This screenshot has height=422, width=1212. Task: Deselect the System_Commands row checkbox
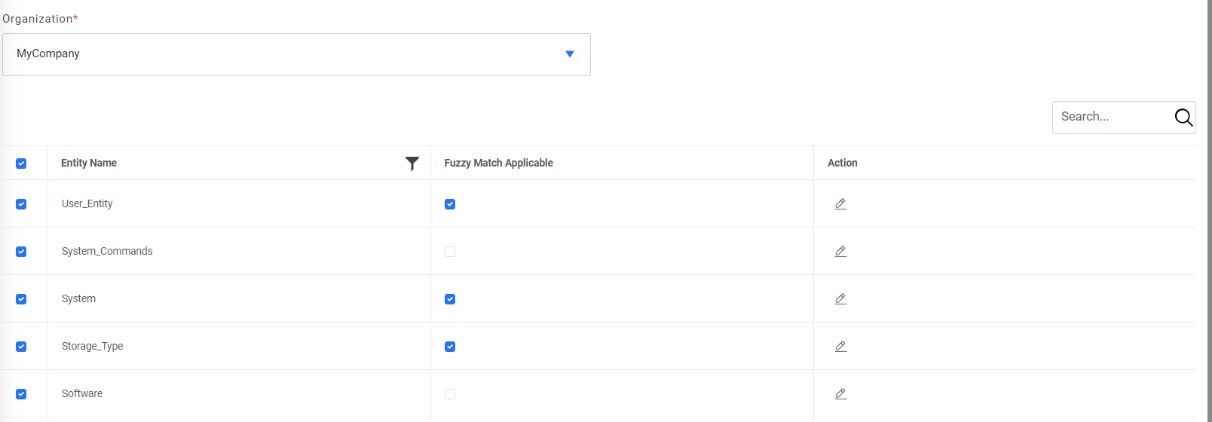[21, 252]
